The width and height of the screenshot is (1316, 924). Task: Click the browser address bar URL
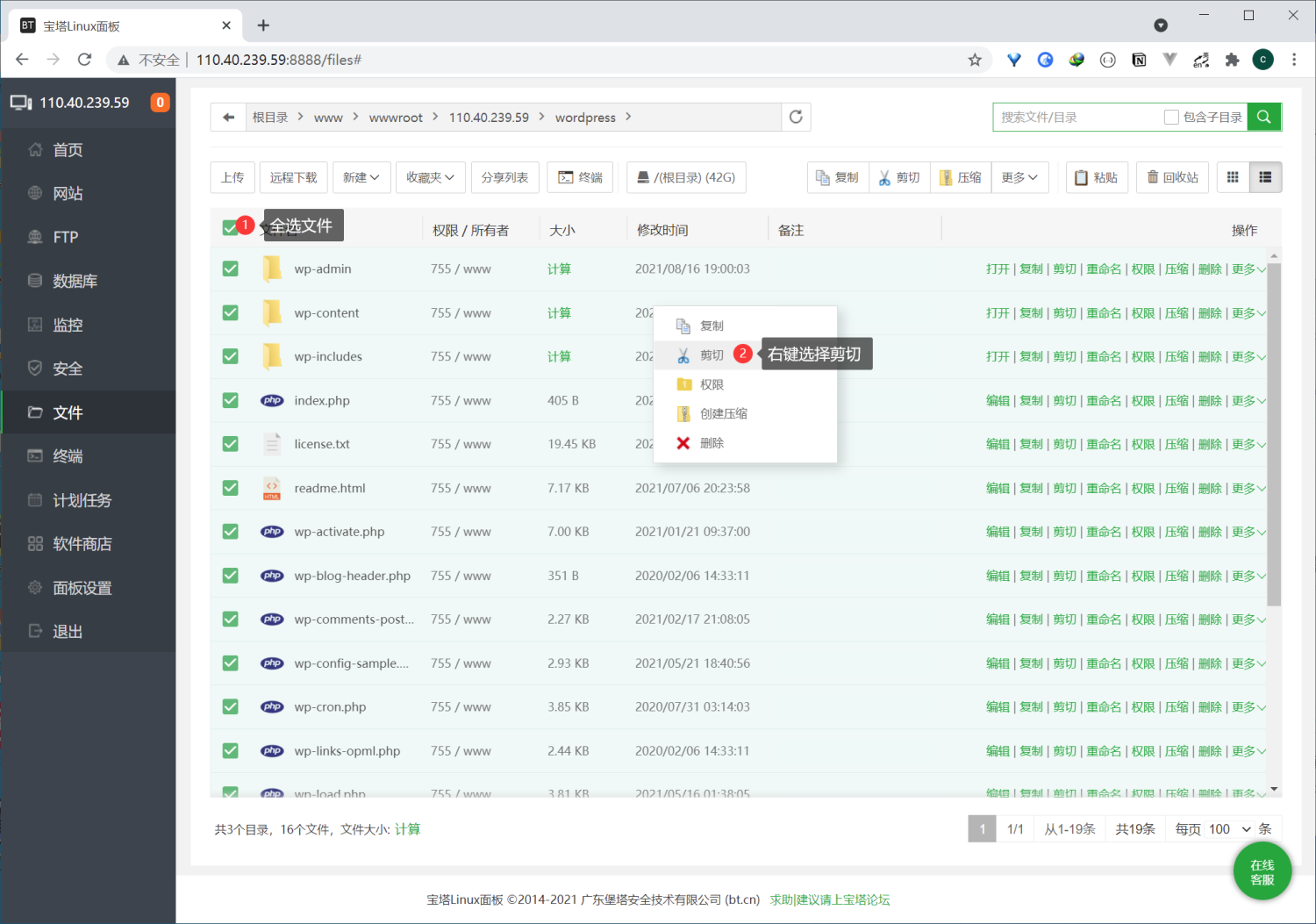pyautogui.click(x=279, y=60)
